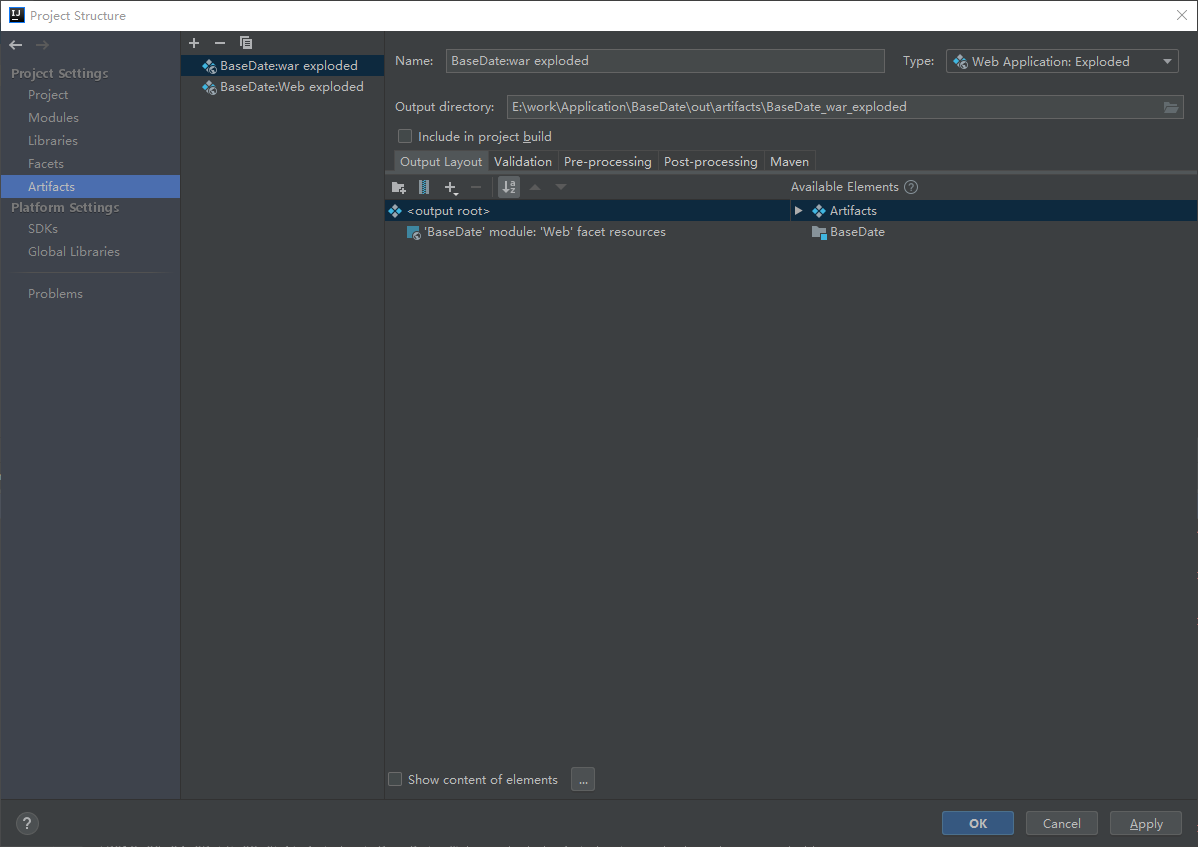Screen dimensions: 1198x847
Task: Click the back navigation arrow
Action: 15,45
